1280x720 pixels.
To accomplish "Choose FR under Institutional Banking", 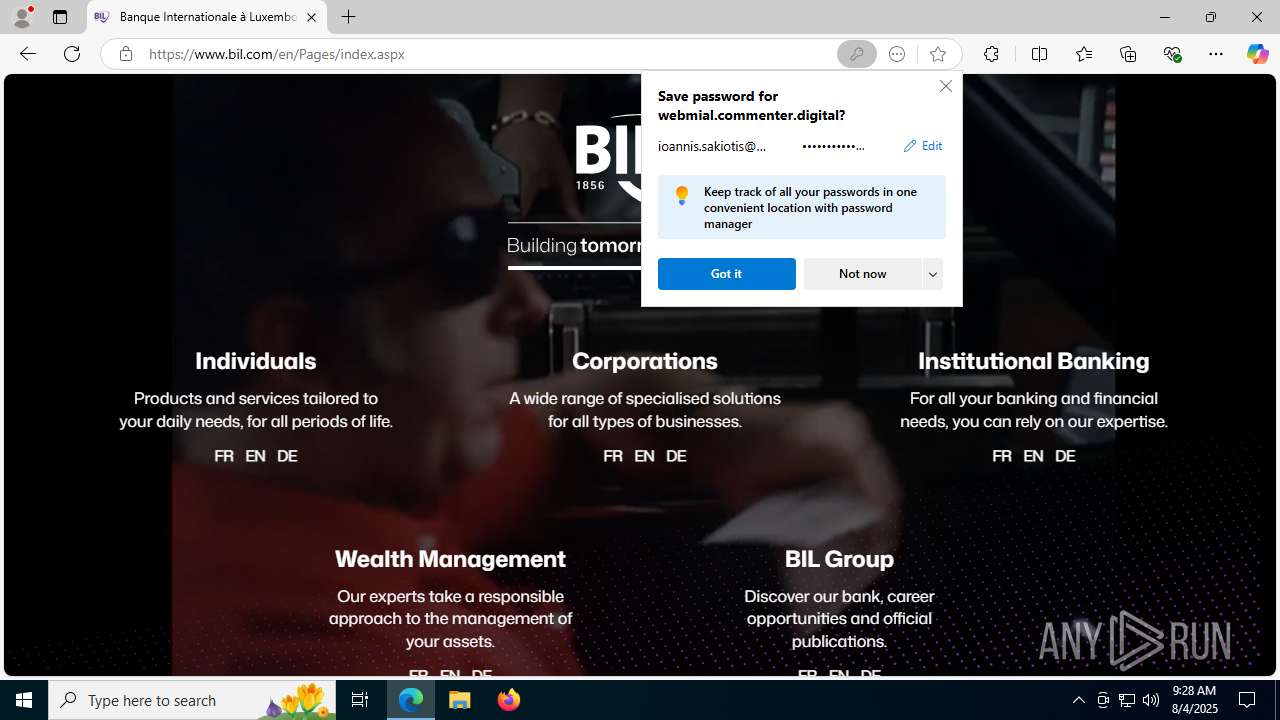I will [x=1002, y=456].
